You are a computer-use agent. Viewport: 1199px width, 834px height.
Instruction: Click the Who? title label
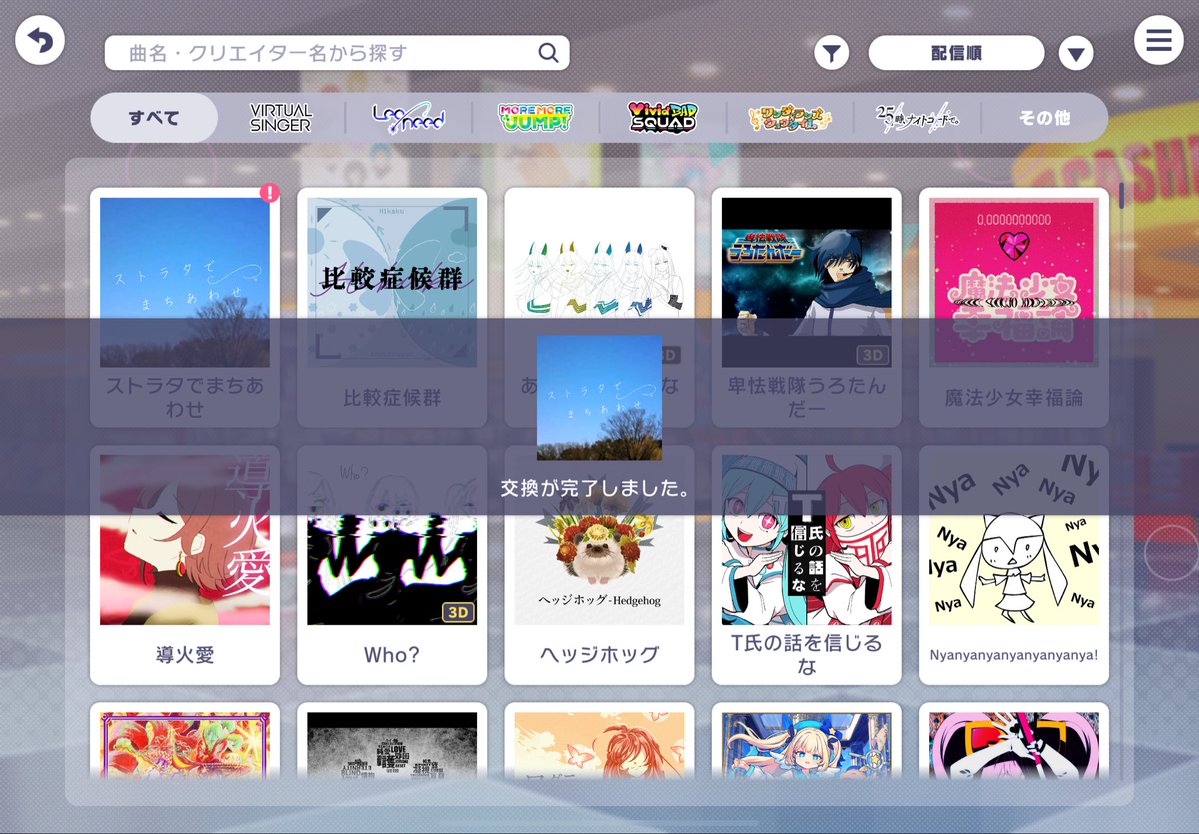click(x=392, y=655)
